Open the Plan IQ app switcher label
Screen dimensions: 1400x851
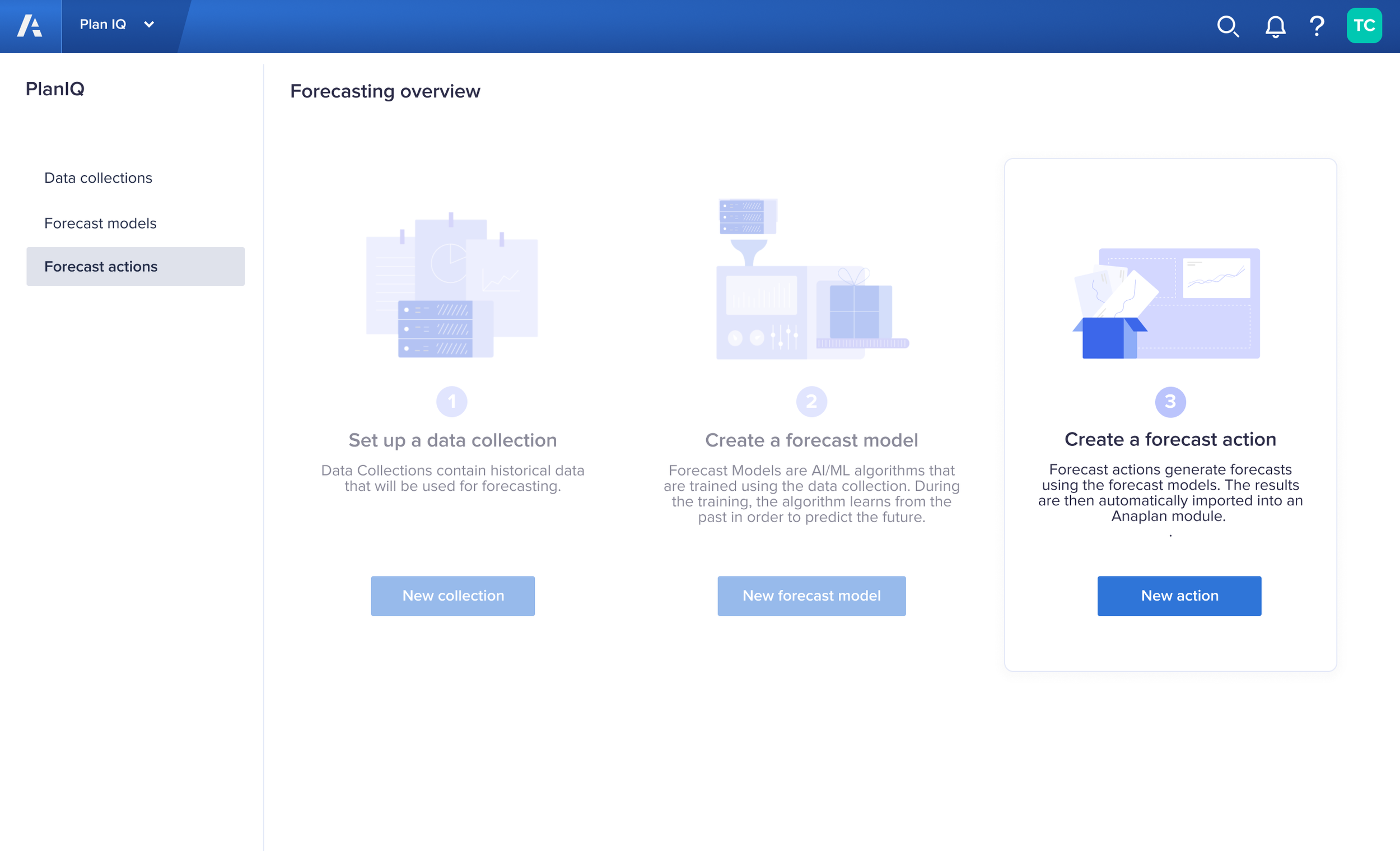click(103, 25)
